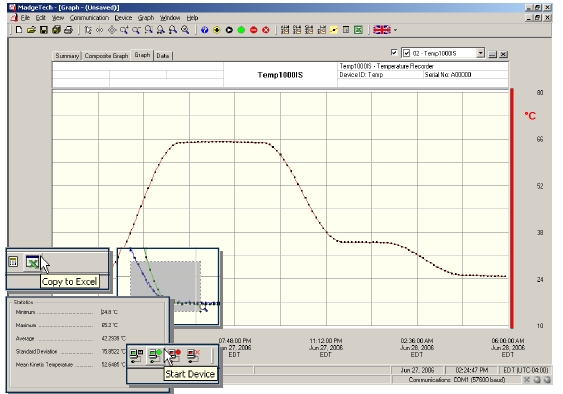Switch to the Data tab

(x=163, y=56)
